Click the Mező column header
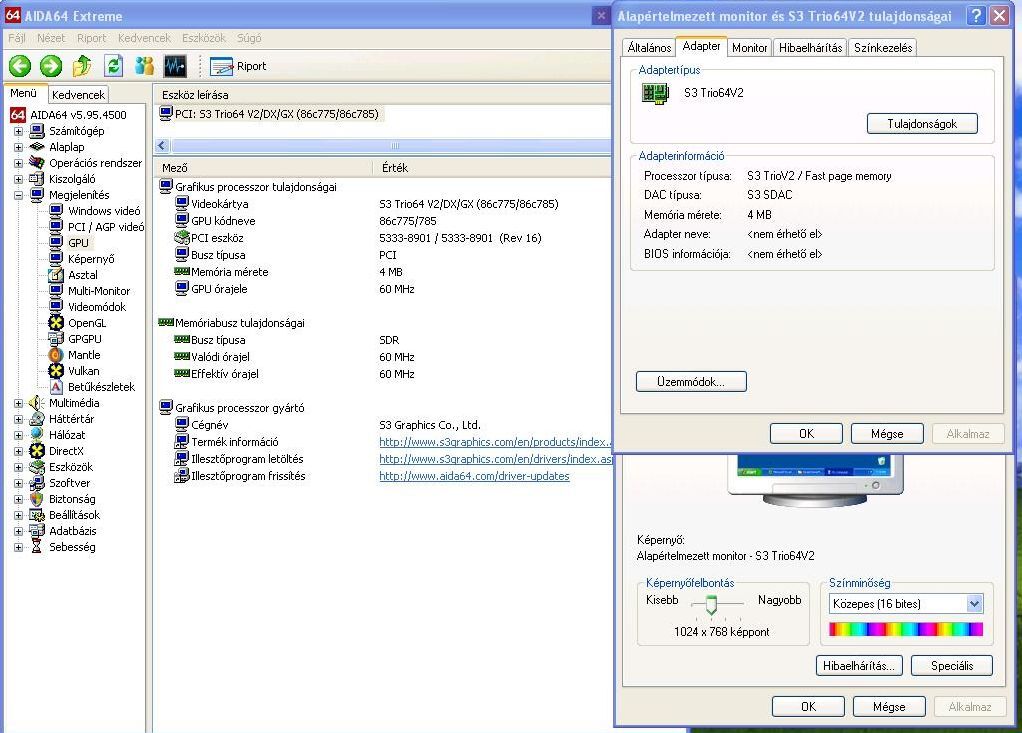1022x733 pixels. [263, 168]
